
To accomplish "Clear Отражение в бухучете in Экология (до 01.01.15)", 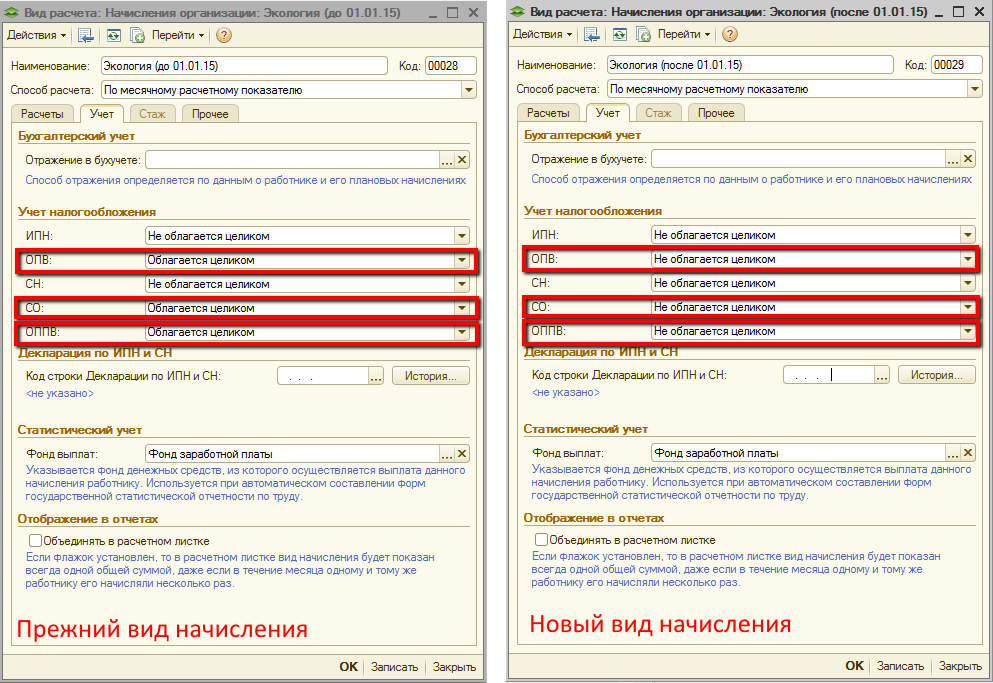I will 462,160.
